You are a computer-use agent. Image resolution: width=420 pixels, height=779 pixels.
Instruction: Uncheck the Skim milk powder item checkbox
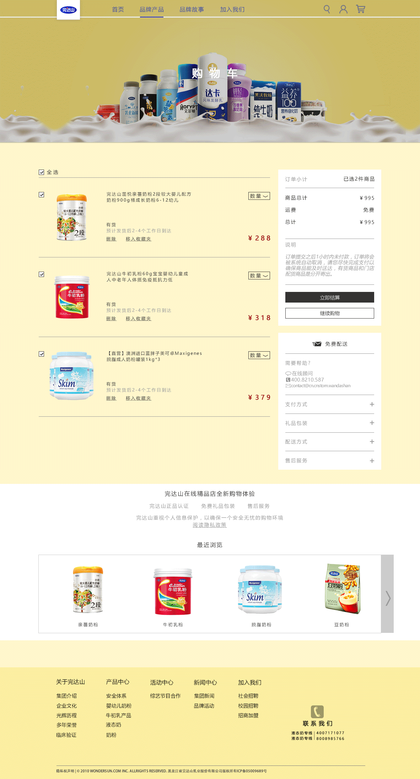click(41, 354)
